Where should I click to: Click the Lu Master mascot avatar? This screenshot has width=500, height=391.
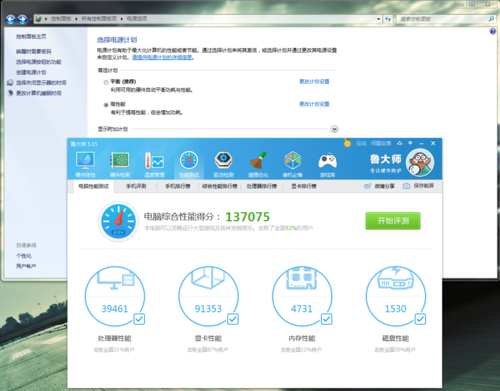click(420, 163)
